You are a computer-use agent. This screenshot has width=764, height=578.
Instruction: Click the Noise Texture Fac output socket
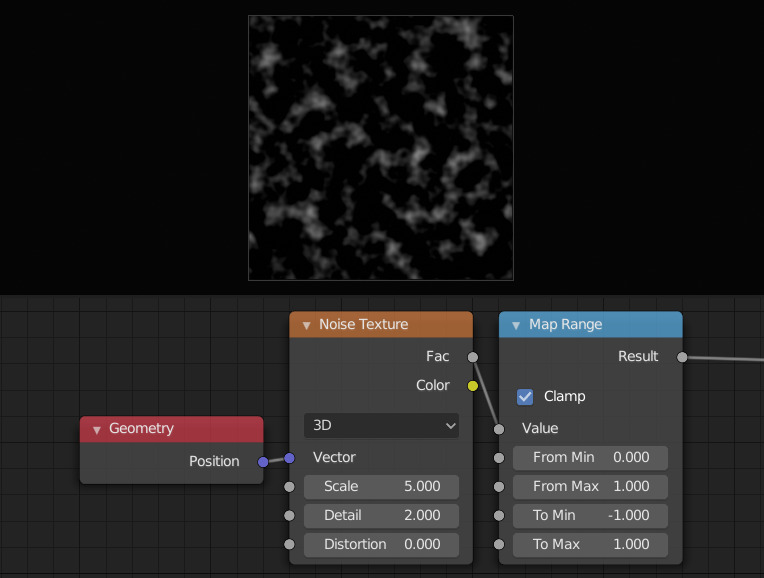tap(473, 357)
